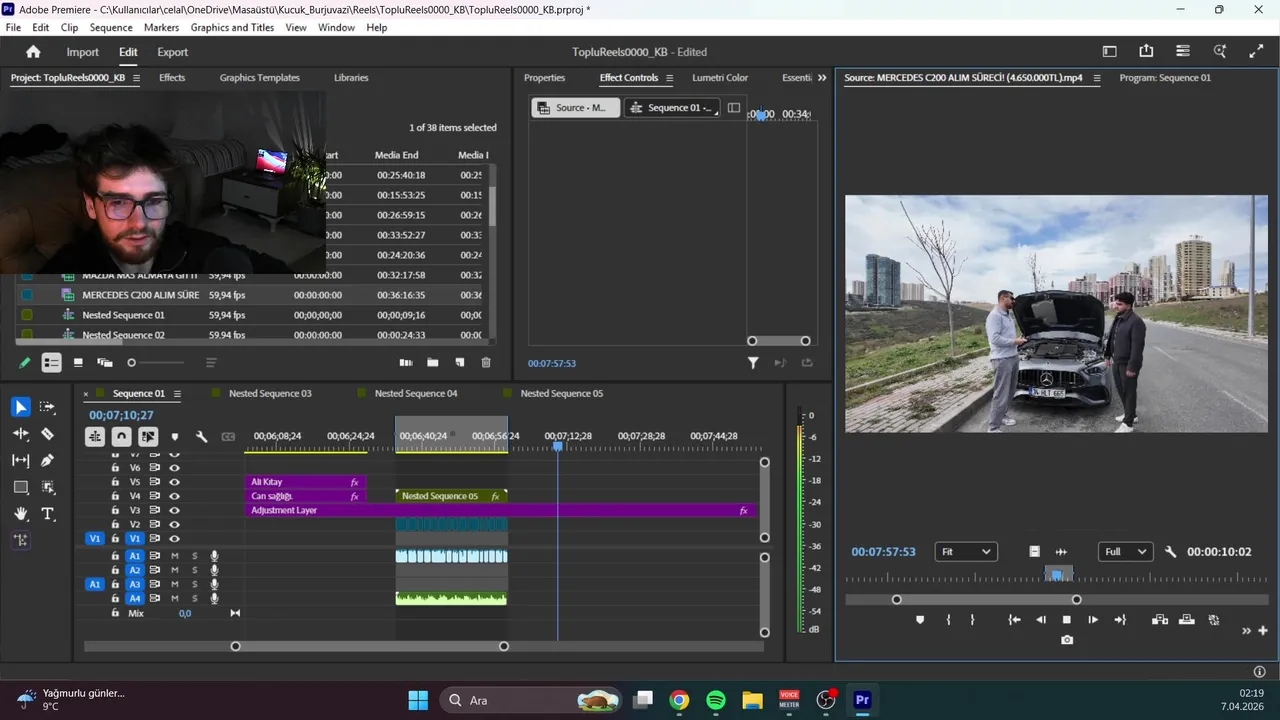Stop playback in the Source monitor
This screenshot has height=720, width=1280.
pos(1067,620)
